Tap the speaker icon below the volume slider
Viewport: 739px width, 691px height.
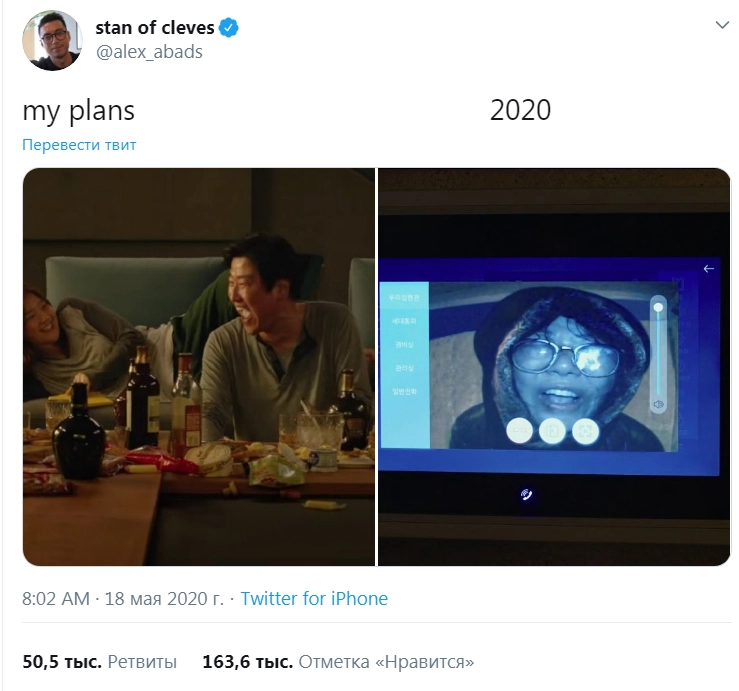click(x=658, y=403)
